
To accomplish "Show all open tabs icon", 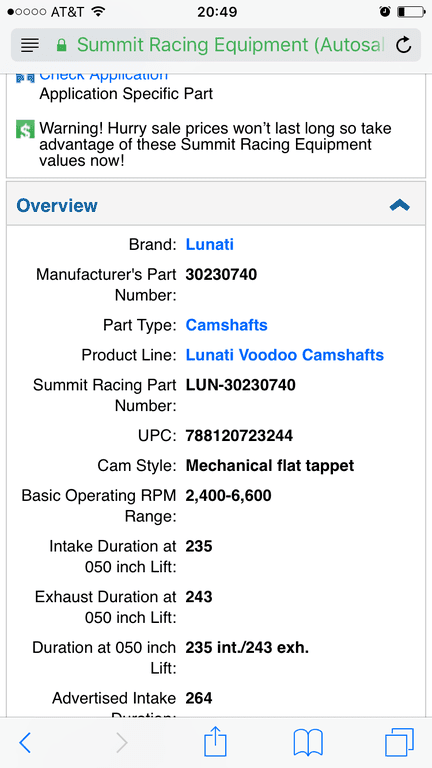I will [x=400, y=742].
